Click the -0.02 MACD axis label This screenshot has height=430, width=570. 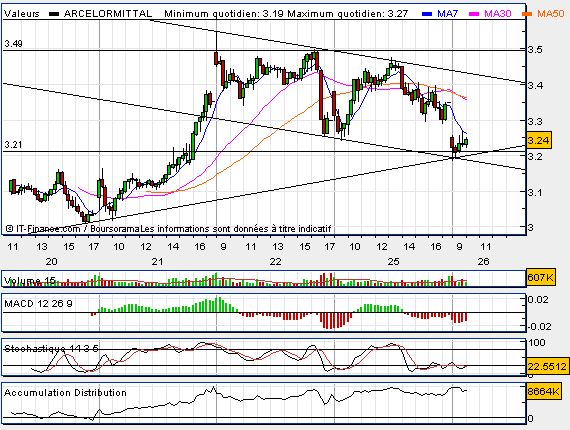point(539,326)
